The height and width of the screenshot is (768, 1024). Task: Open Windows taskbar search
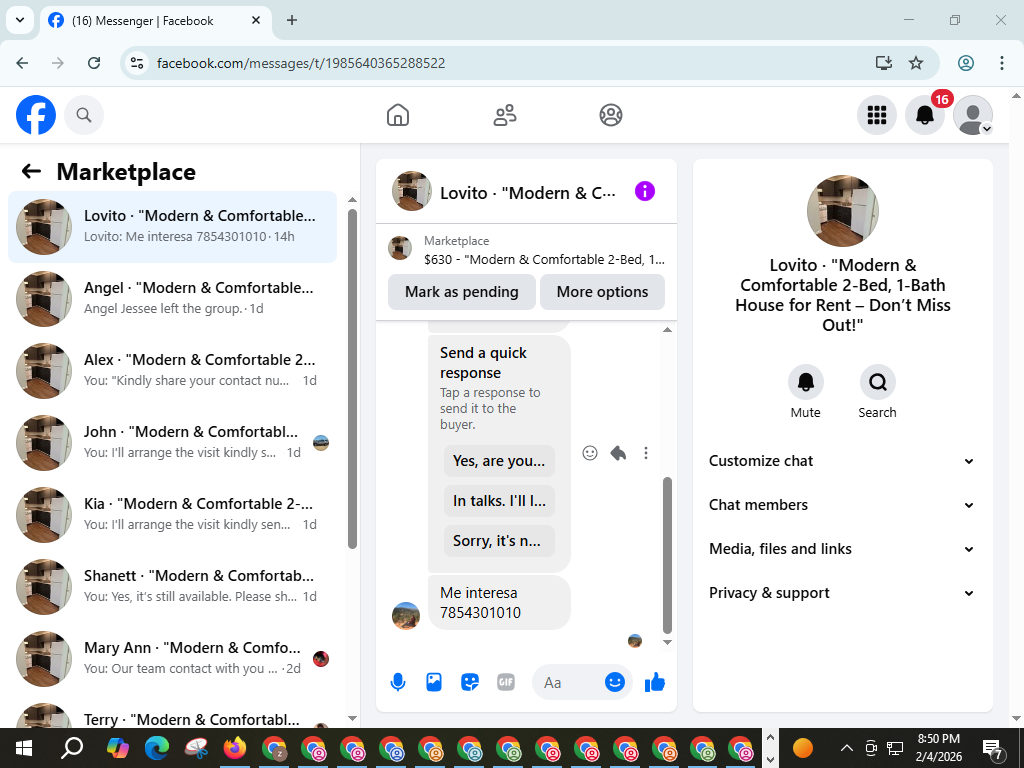click(x=71, y=748)
